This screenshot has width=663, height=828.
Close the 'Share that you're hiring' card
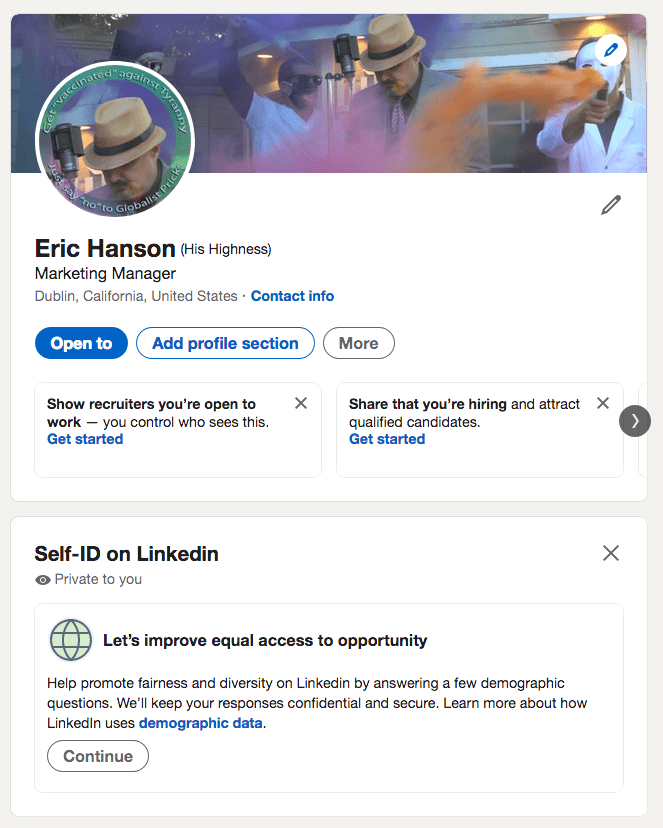[x=603, y=403]
